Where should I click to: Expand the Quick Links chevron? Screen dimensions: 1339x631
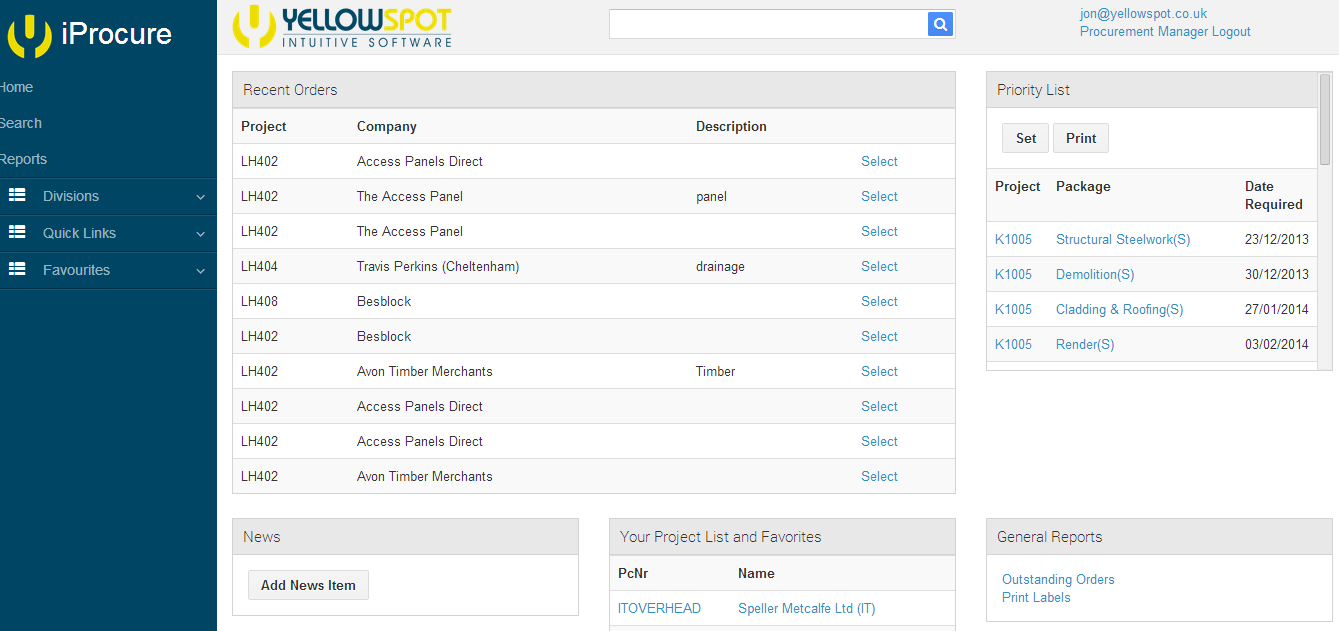coord(200,234)
